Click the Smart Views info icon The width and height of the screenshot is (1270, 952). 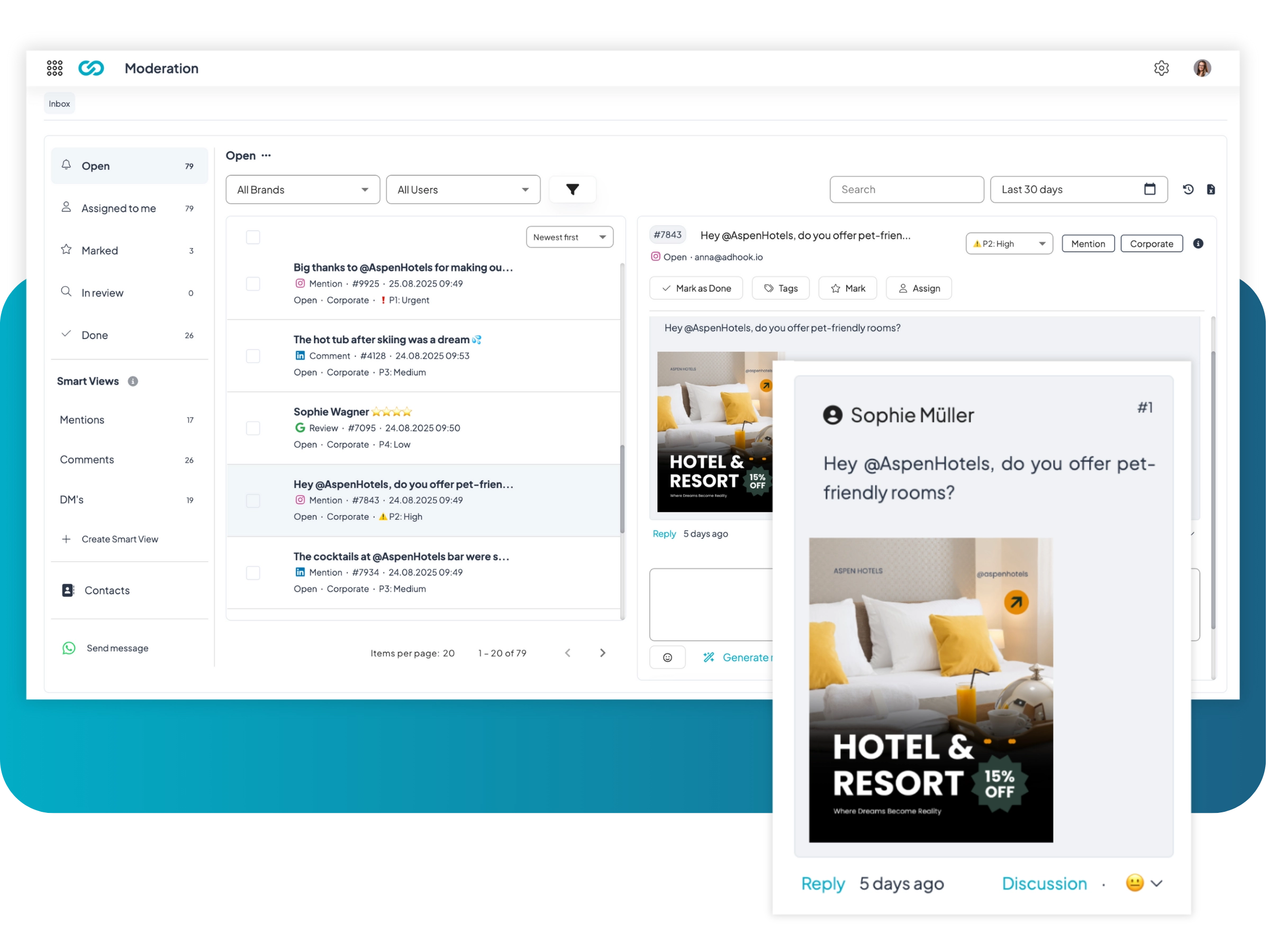point(133,382)
